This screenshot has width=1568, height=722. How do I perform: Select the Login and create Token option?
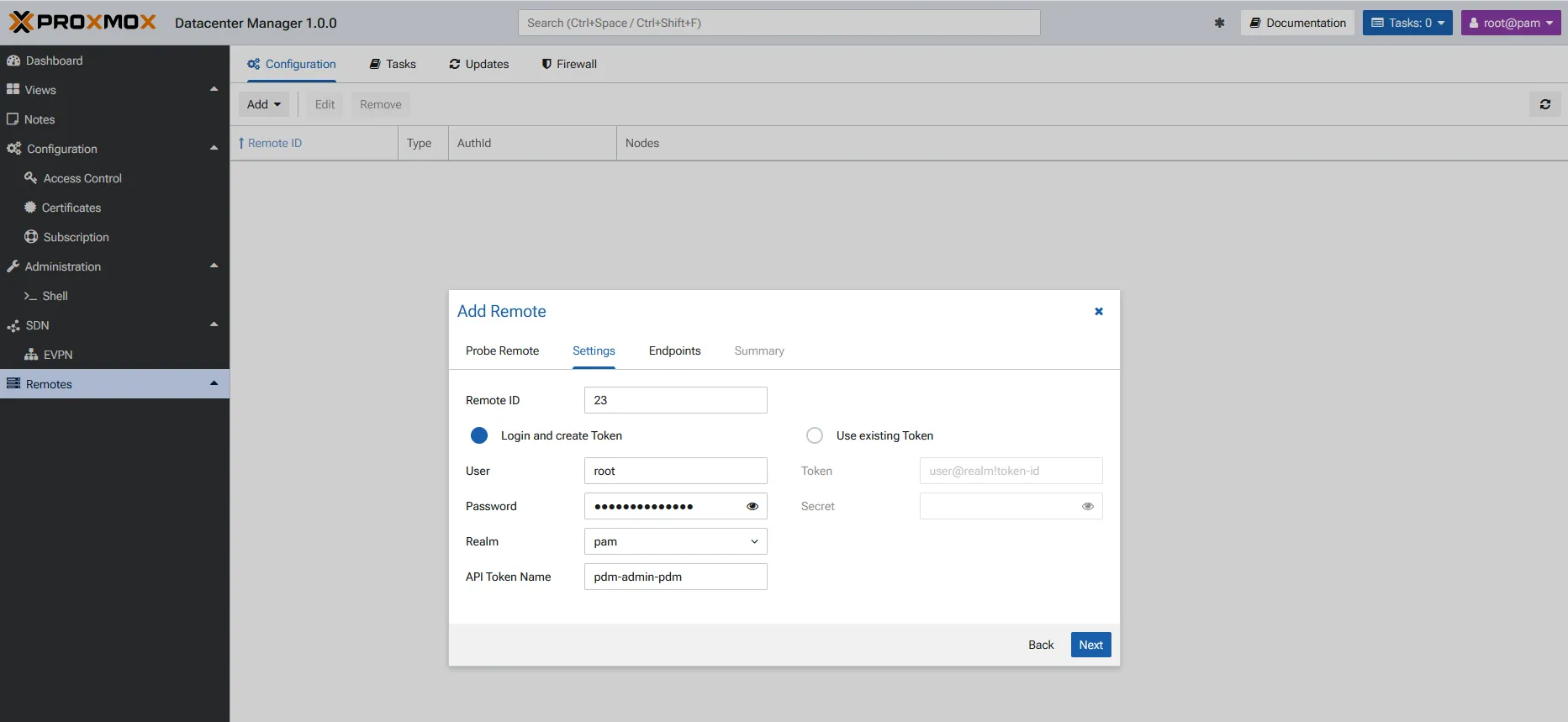pos(479,435)
